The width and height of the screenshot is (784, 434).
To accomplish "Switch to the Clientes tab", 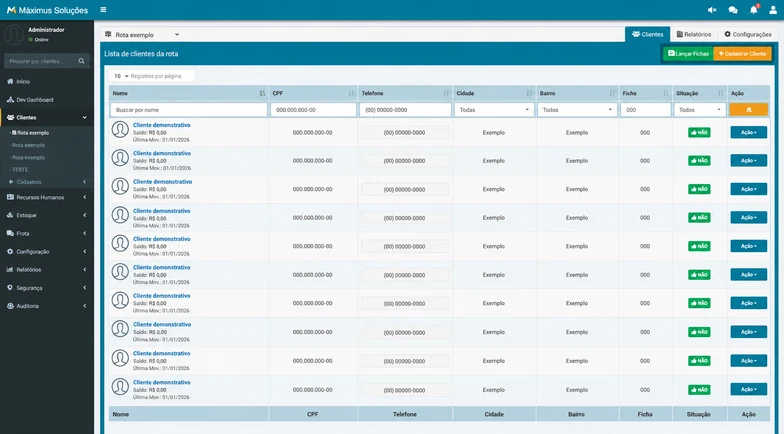I will pyautogui.click(x=648, y=34).
